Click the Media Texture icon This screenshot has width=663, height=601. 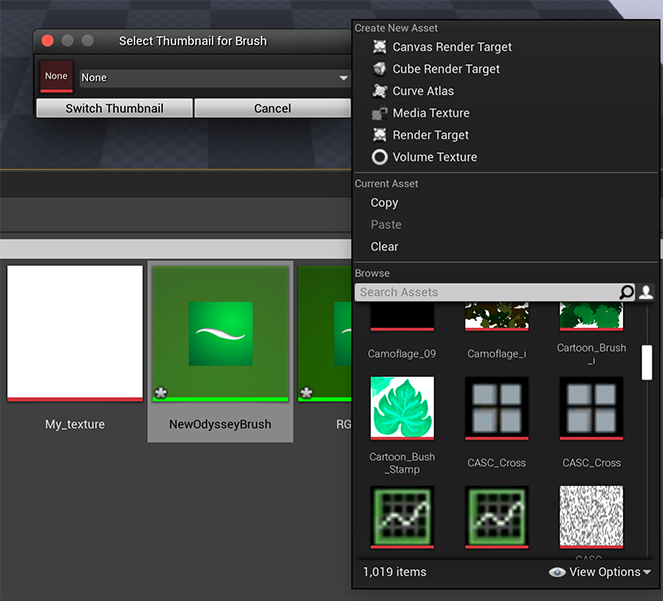pyautogui.click(x=379, y=113)
